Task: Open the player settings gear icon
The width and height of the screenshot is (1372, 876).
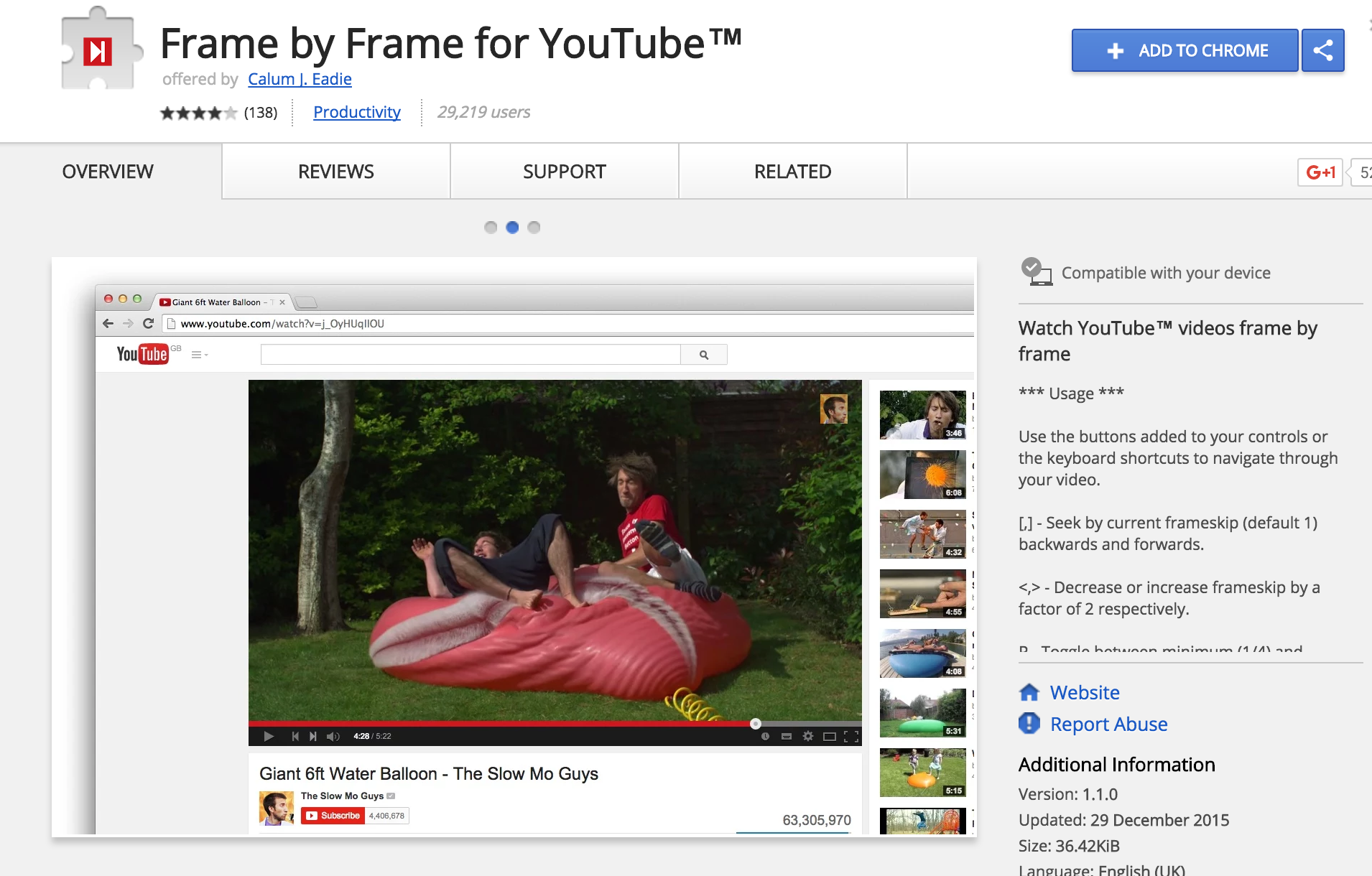Action: pyautogui.click(x=808, y=736)
